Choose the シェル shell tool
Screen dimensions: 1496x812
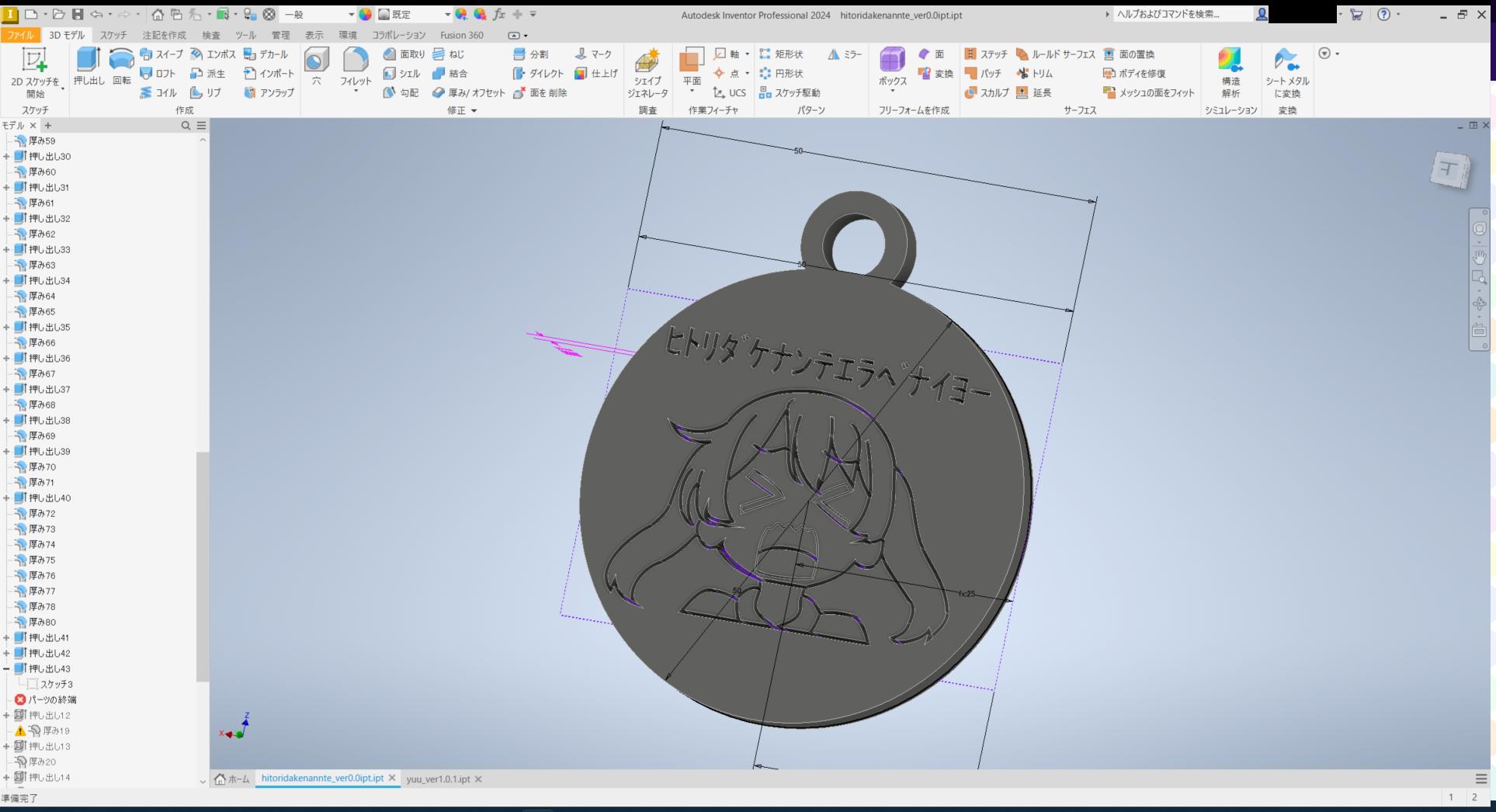click(401, 74)
